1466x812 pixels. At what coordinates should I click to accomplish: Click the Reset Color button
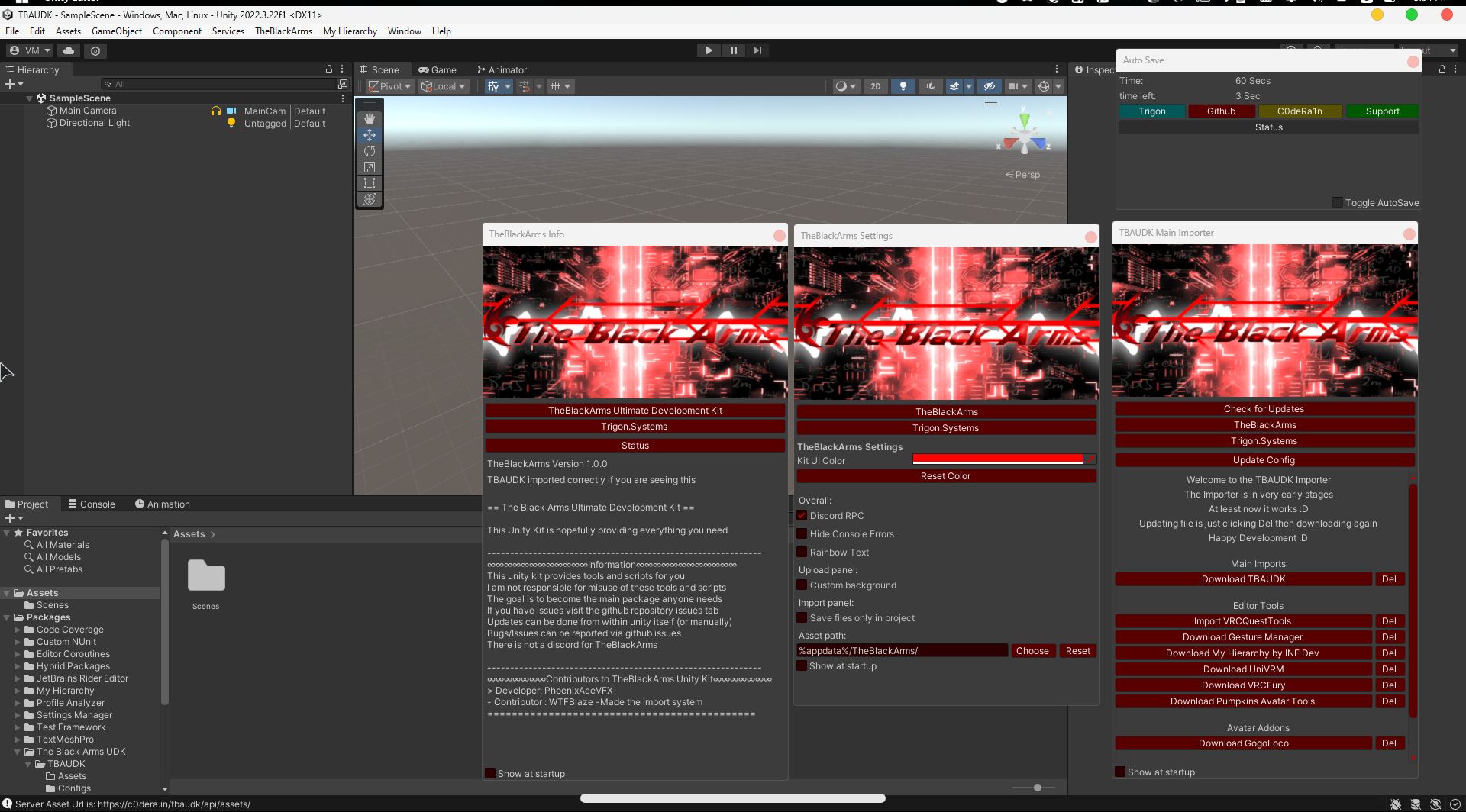[x=945, y=476]
